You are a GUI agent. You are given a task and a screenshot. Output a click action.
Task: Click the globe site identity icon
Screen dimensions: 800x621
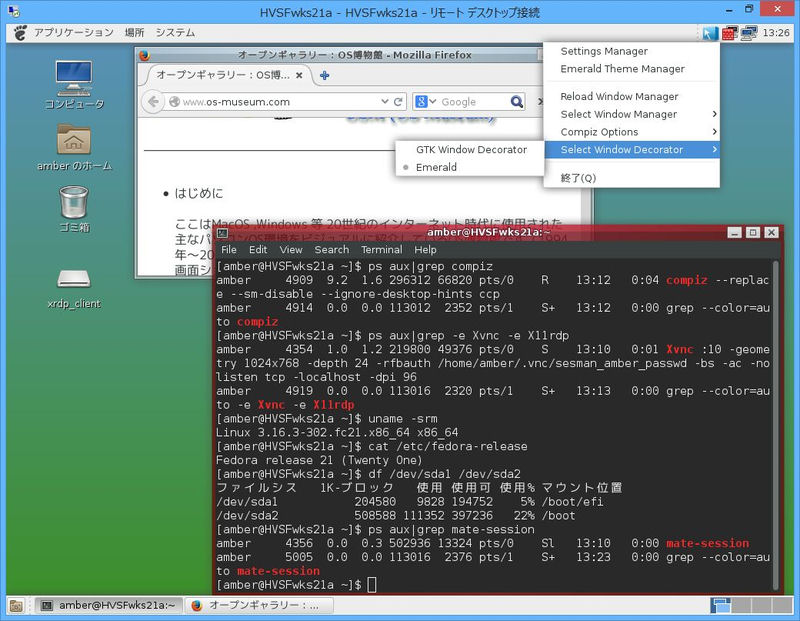(174, 102)
